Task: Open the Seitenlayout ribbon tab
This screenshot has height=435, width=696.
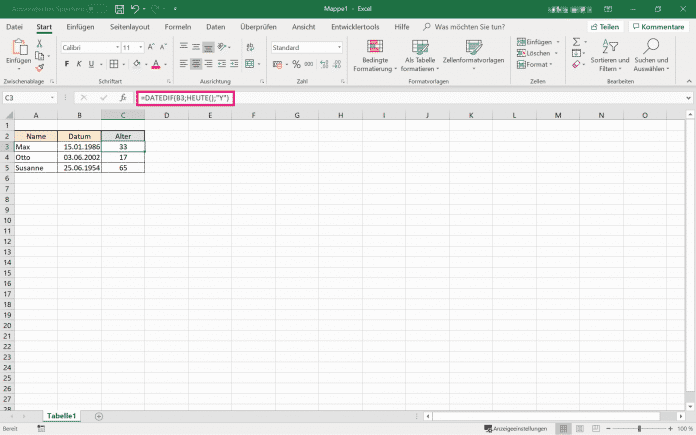Action: coord(132,27)
